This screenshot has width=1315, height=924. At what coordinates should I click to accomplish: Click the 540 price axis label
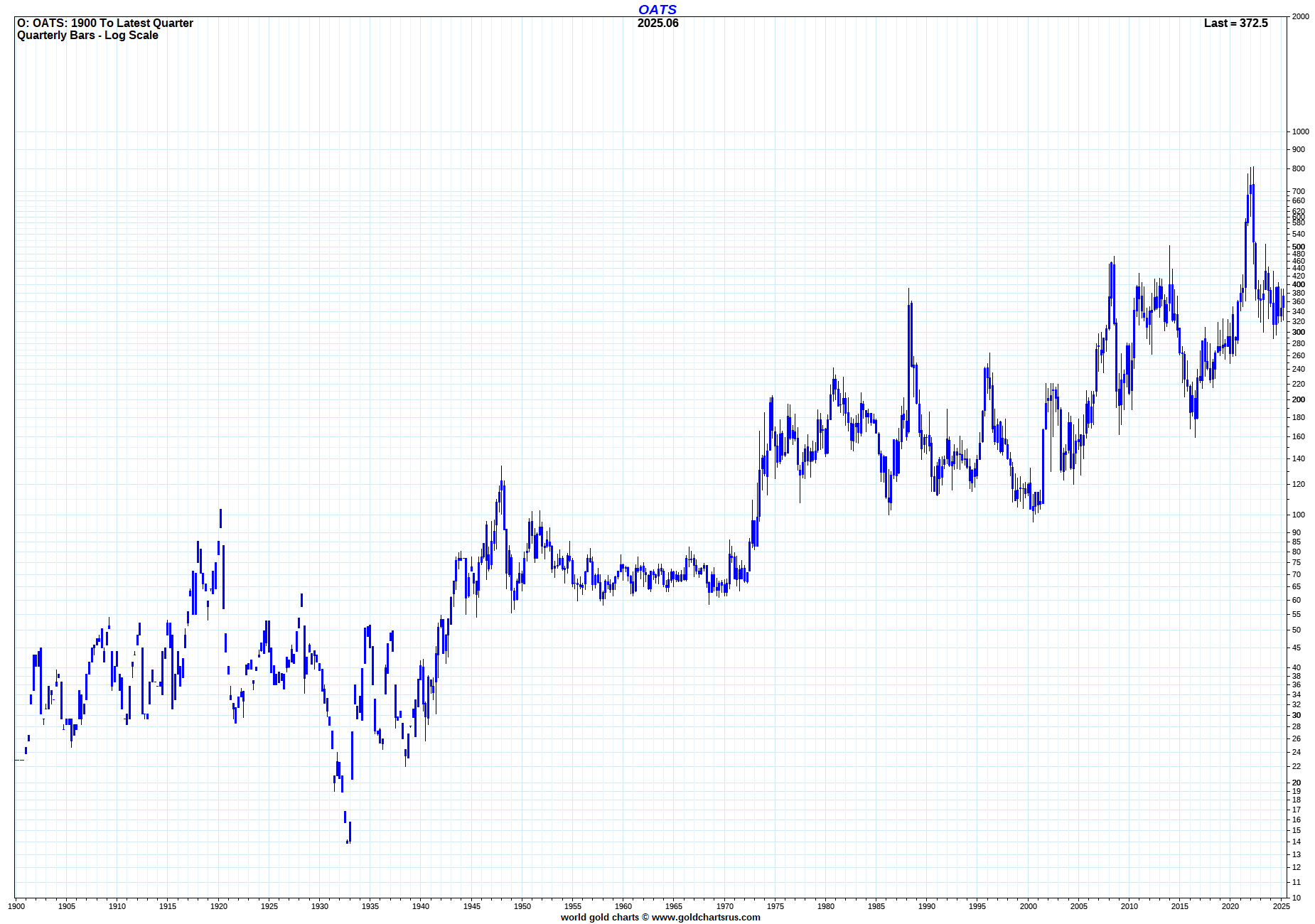click(x=1299, y=234)
